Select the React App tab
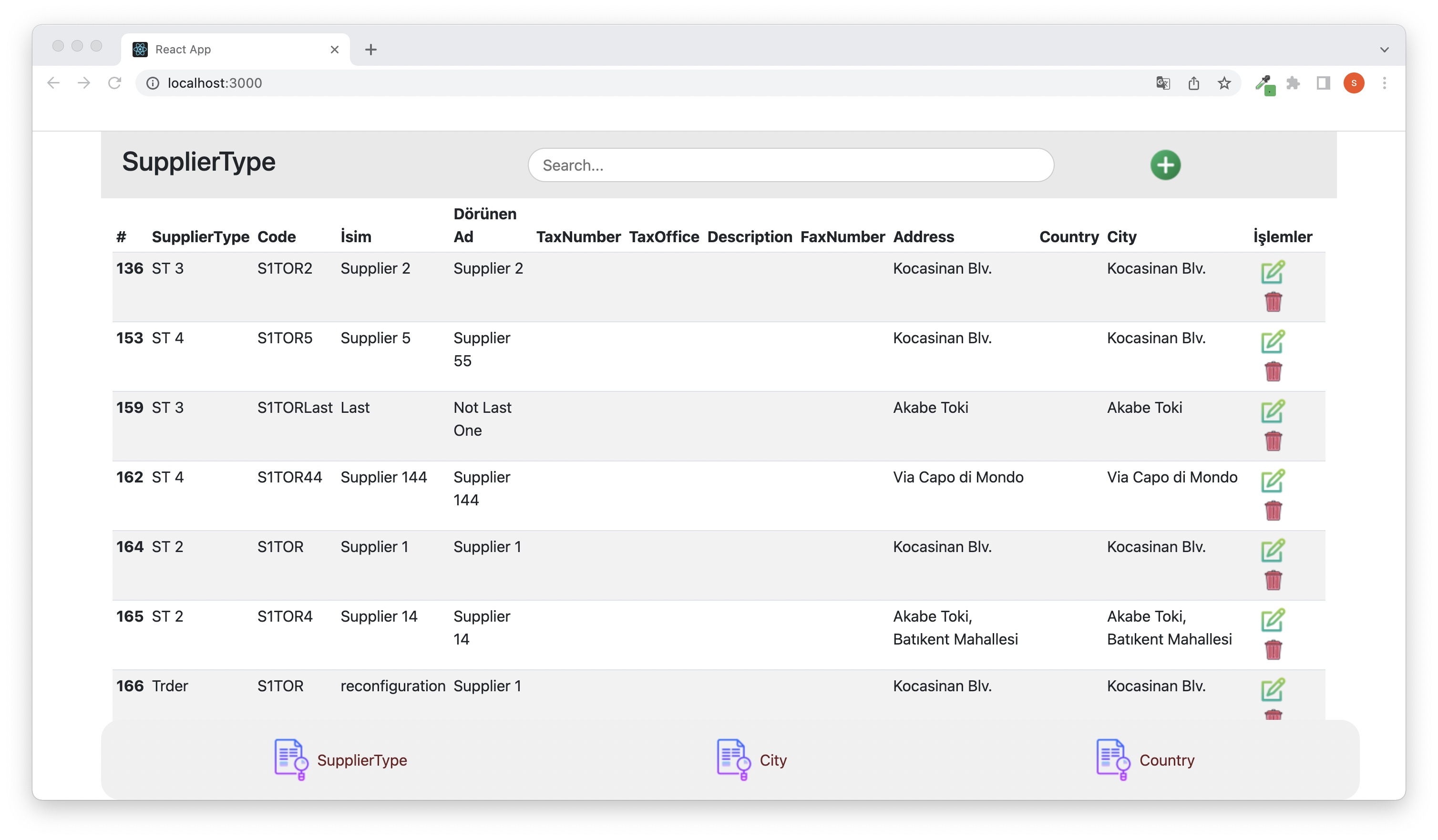The width and height of the screenshot is (1438, 840). click(235, 50)
